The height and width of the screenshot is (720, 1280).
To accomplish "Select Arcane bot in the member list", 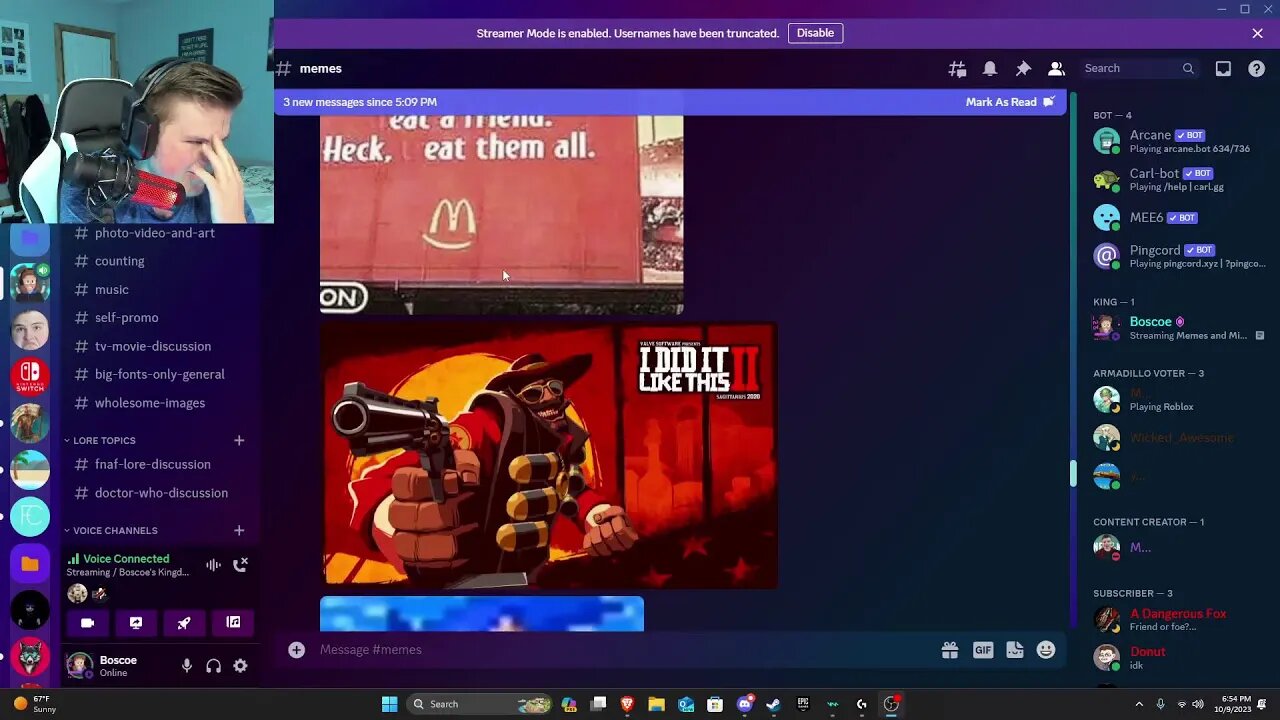I will click(1176, 141).
